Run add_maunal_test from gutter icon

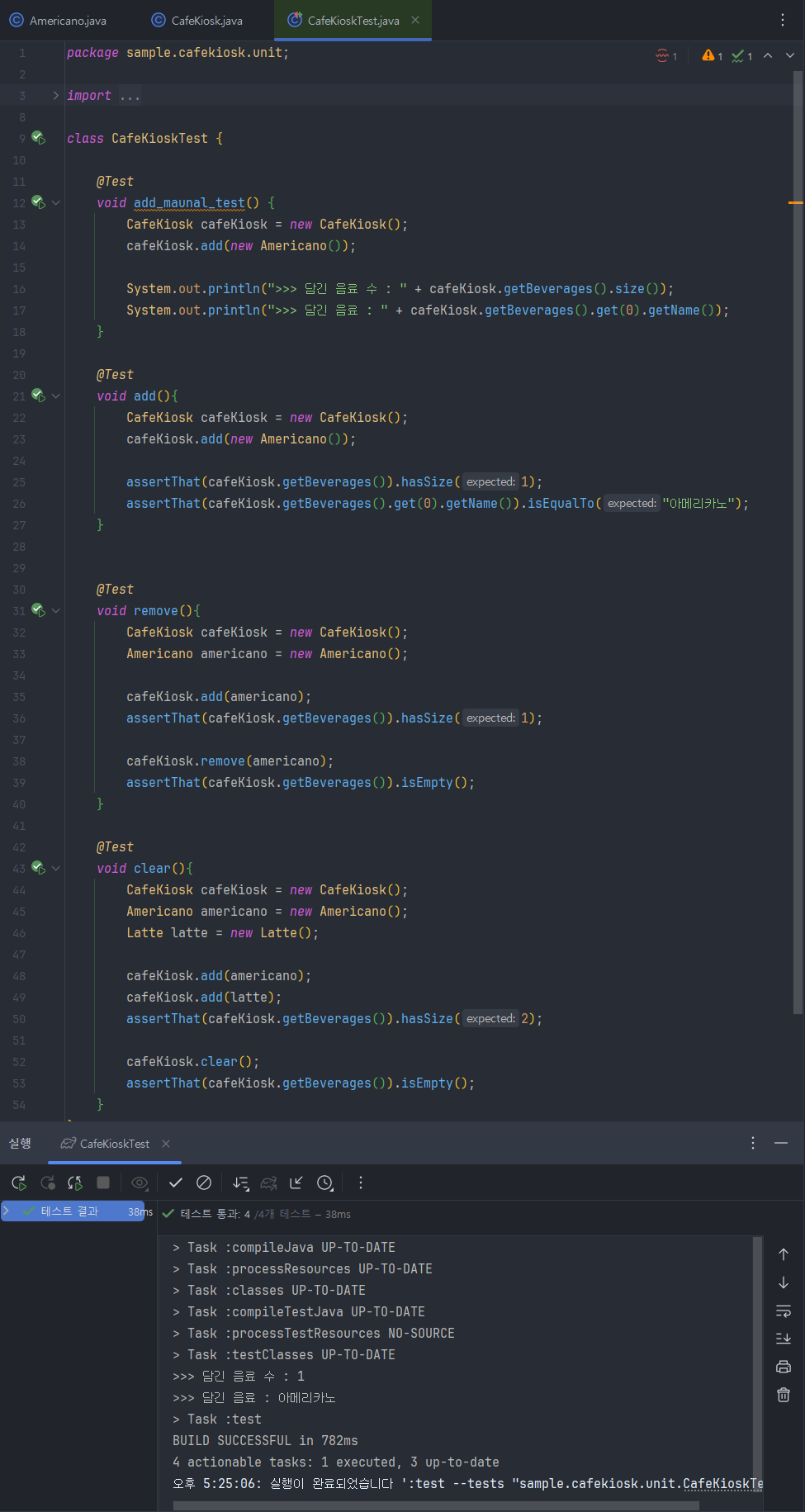(x=38, y=201)
